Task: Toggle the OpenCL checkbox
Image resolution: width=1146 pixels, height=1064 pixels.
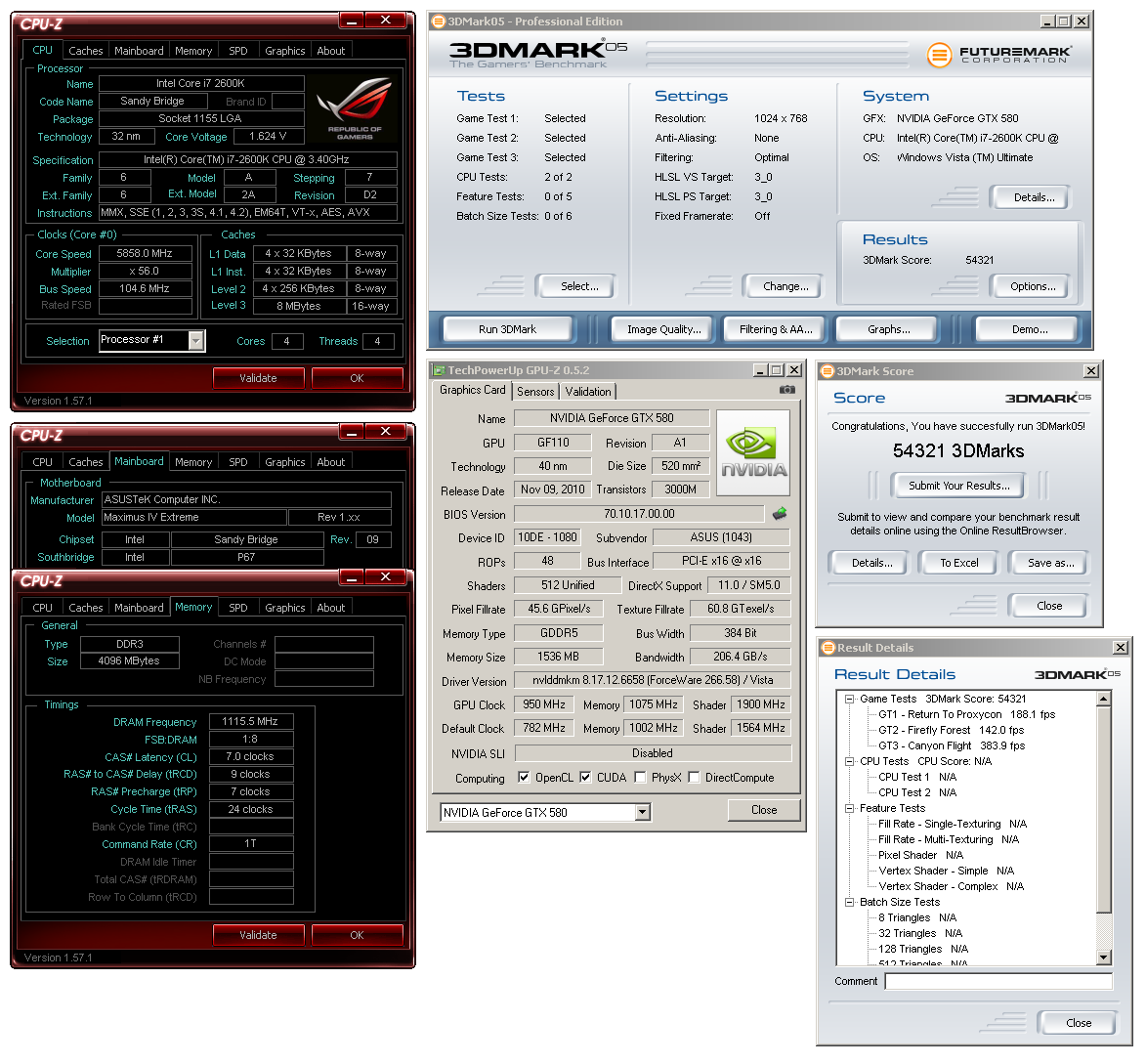Action: (524, 777)
